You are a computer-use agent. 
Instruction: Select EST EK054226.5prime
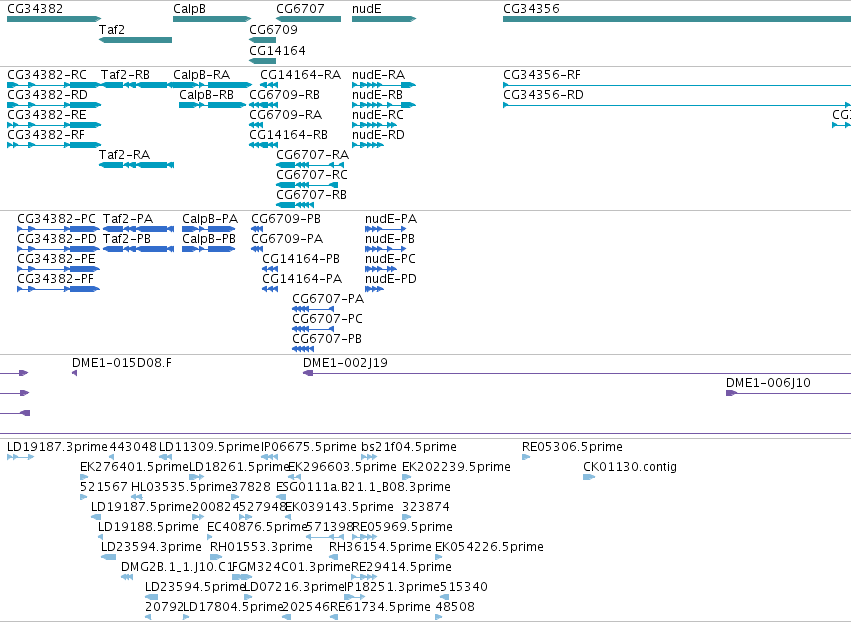(x=439, y=557)
